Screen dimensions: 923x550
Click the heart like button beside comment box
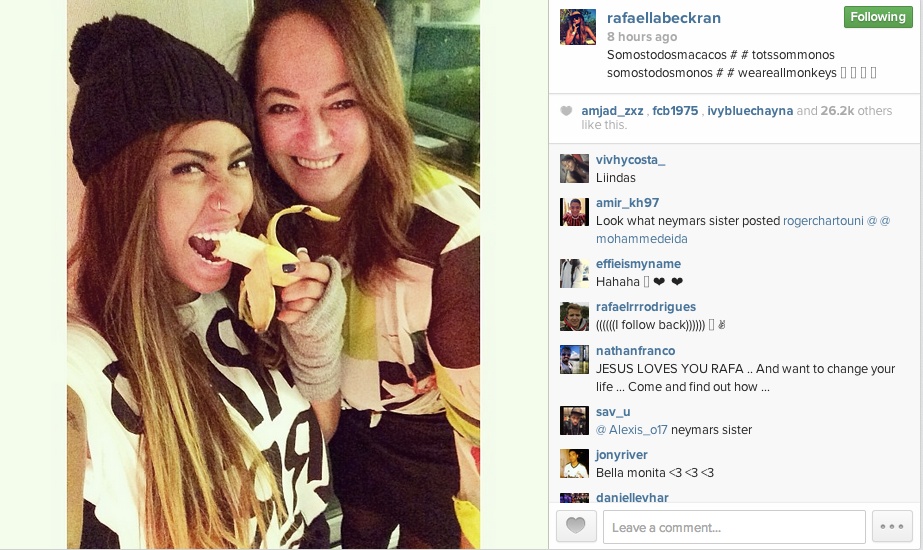tap(576, 525)
